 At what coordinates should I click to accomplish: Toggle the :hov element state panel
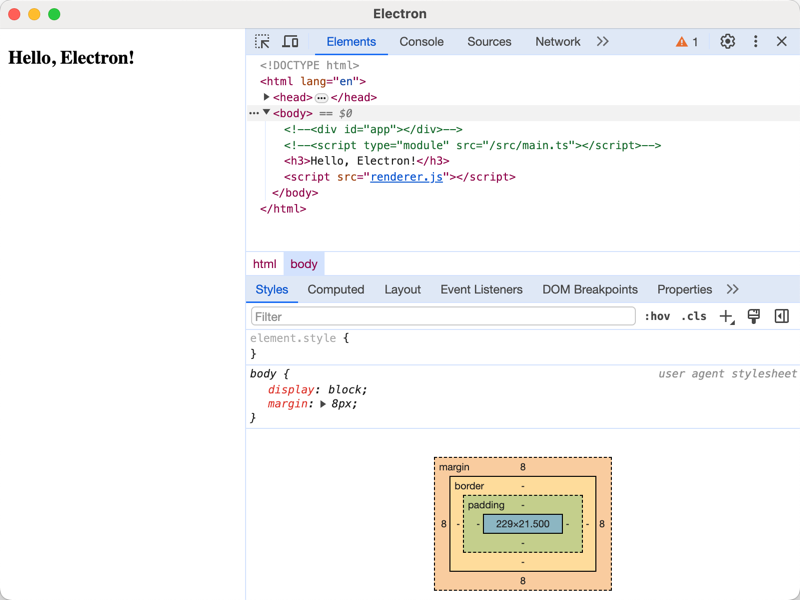657,317
